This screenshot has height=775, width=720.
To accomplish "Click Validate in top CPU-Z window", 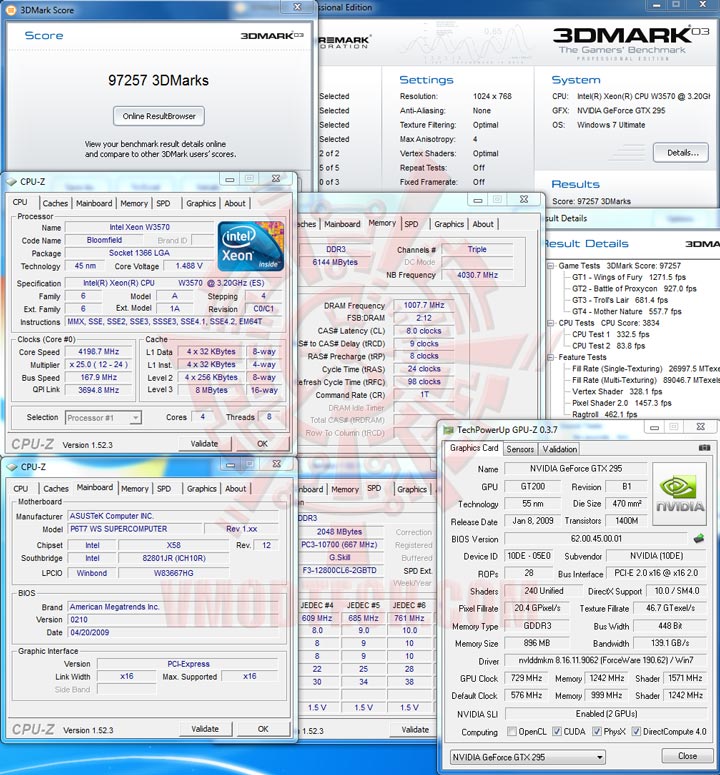I will pyautogui.click(x=205, y=443).
